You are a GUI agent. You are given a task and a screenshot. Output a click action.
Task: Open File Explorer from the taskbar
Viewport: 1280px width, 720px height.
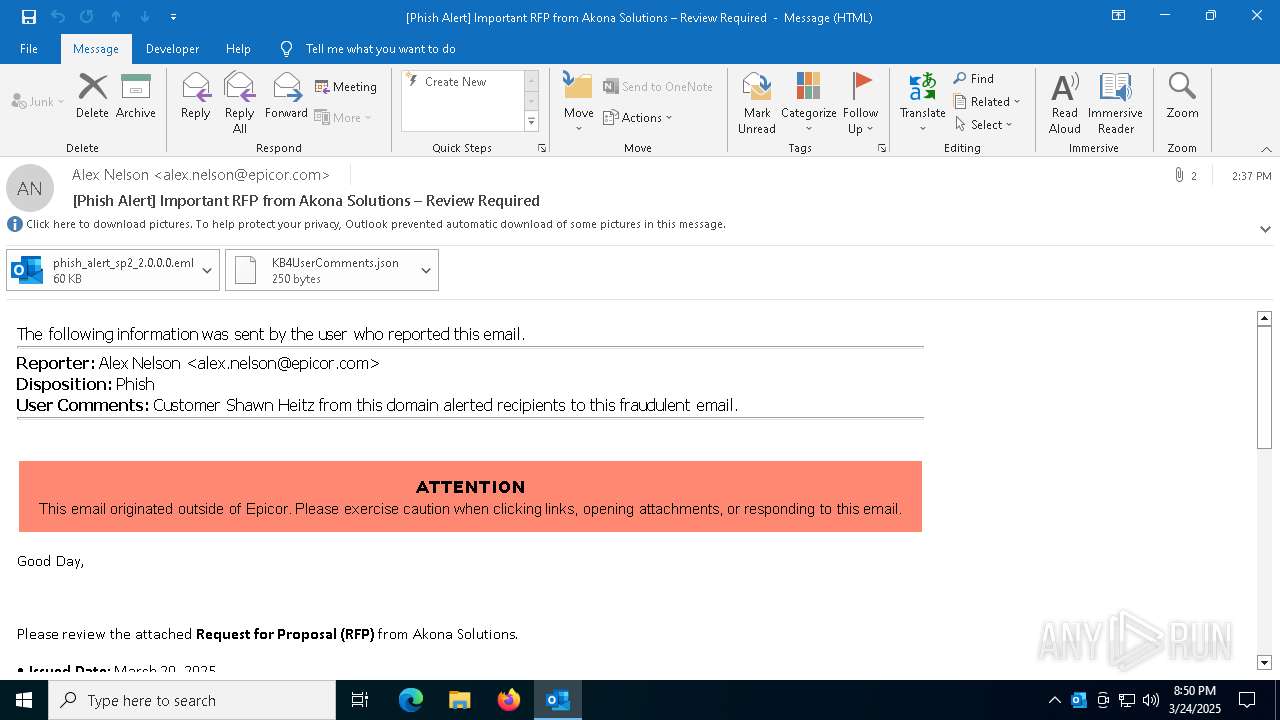pyautogui.click(x=459, y=700)
